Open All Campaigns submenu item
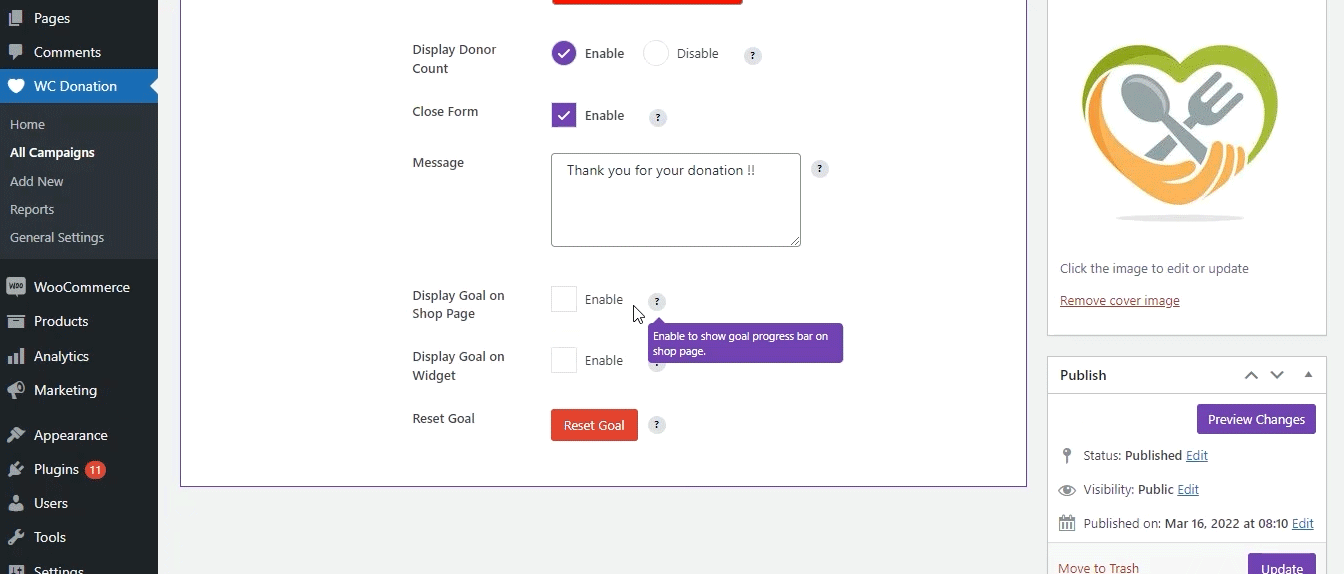Image resolution: width=1344 pixels, height=574 pixels. point(52,152)
